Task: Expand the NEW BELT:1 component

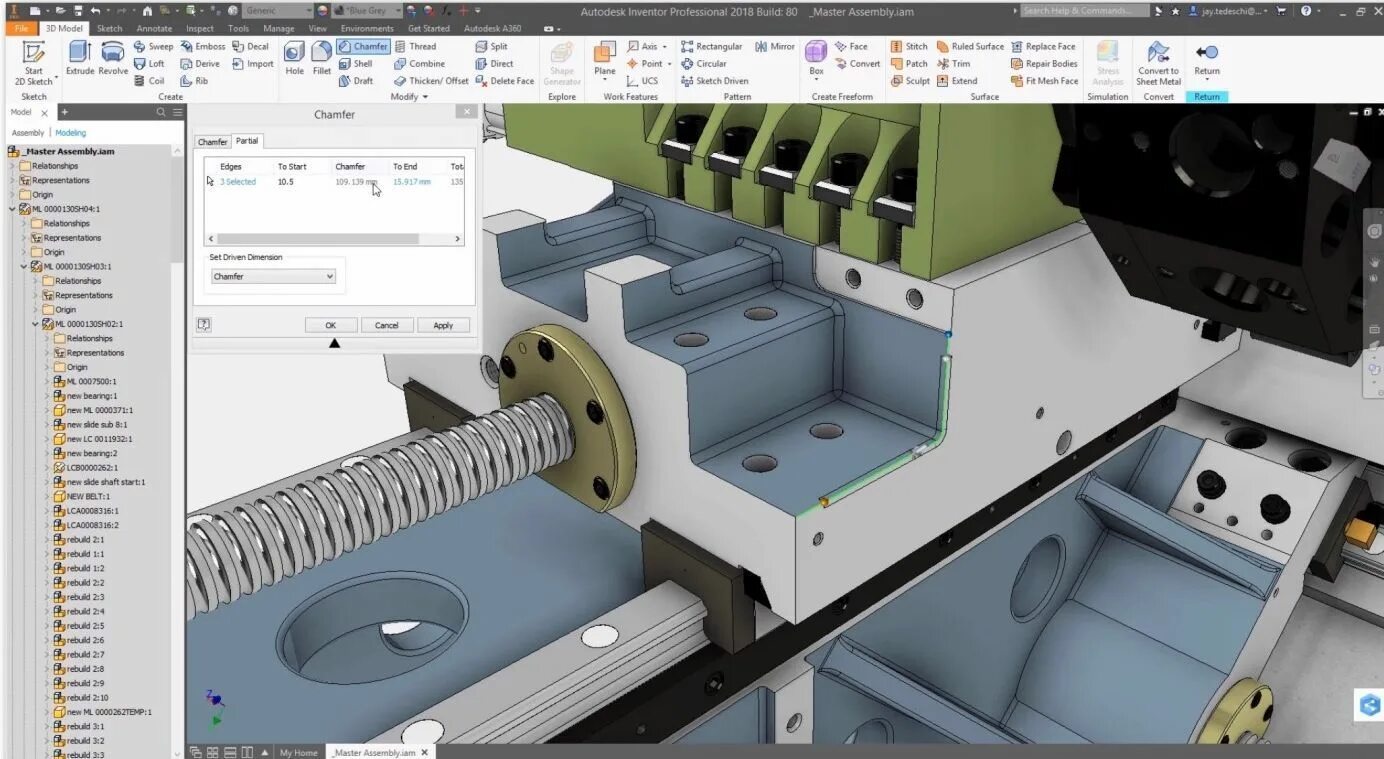Action: pos(47,496)
